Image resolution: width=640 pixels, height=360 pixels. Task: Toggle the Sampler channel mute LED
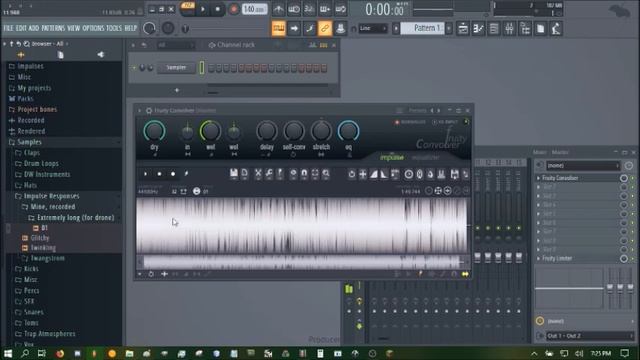tap(134, 68)
